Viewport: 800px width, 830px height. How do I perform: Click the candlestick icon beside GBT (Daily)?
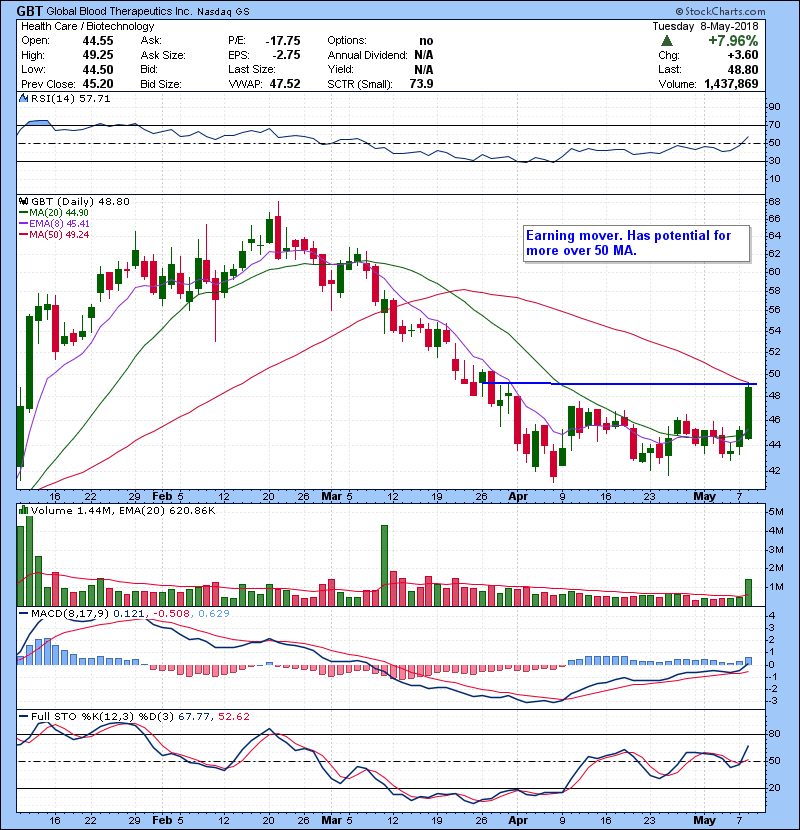[x=23, y=202]
